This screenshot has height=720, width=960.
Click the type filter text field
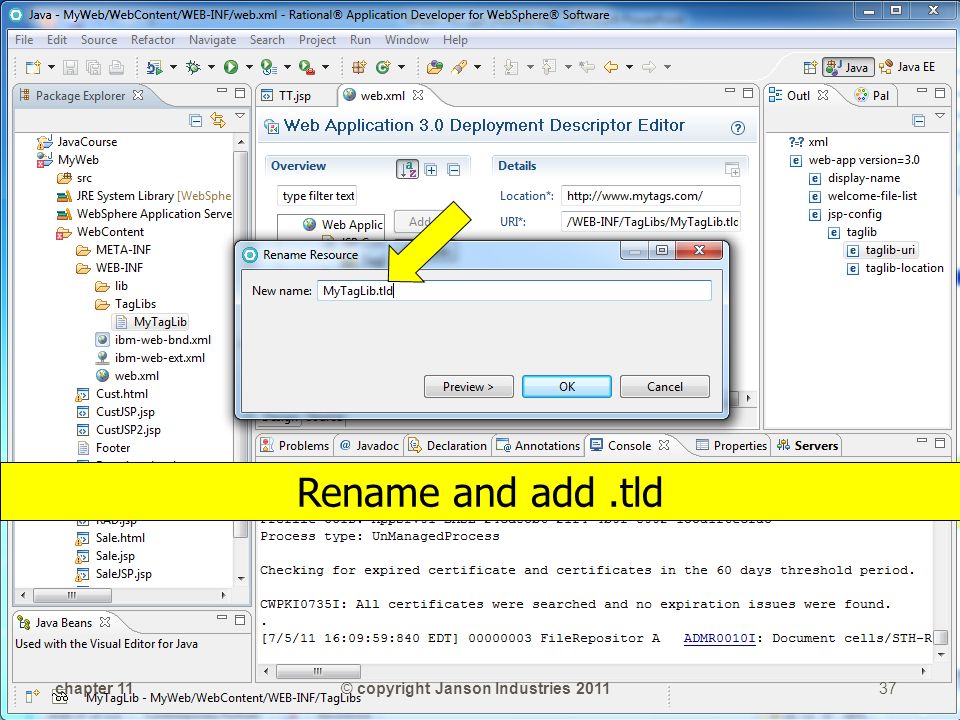coord(317,196)
